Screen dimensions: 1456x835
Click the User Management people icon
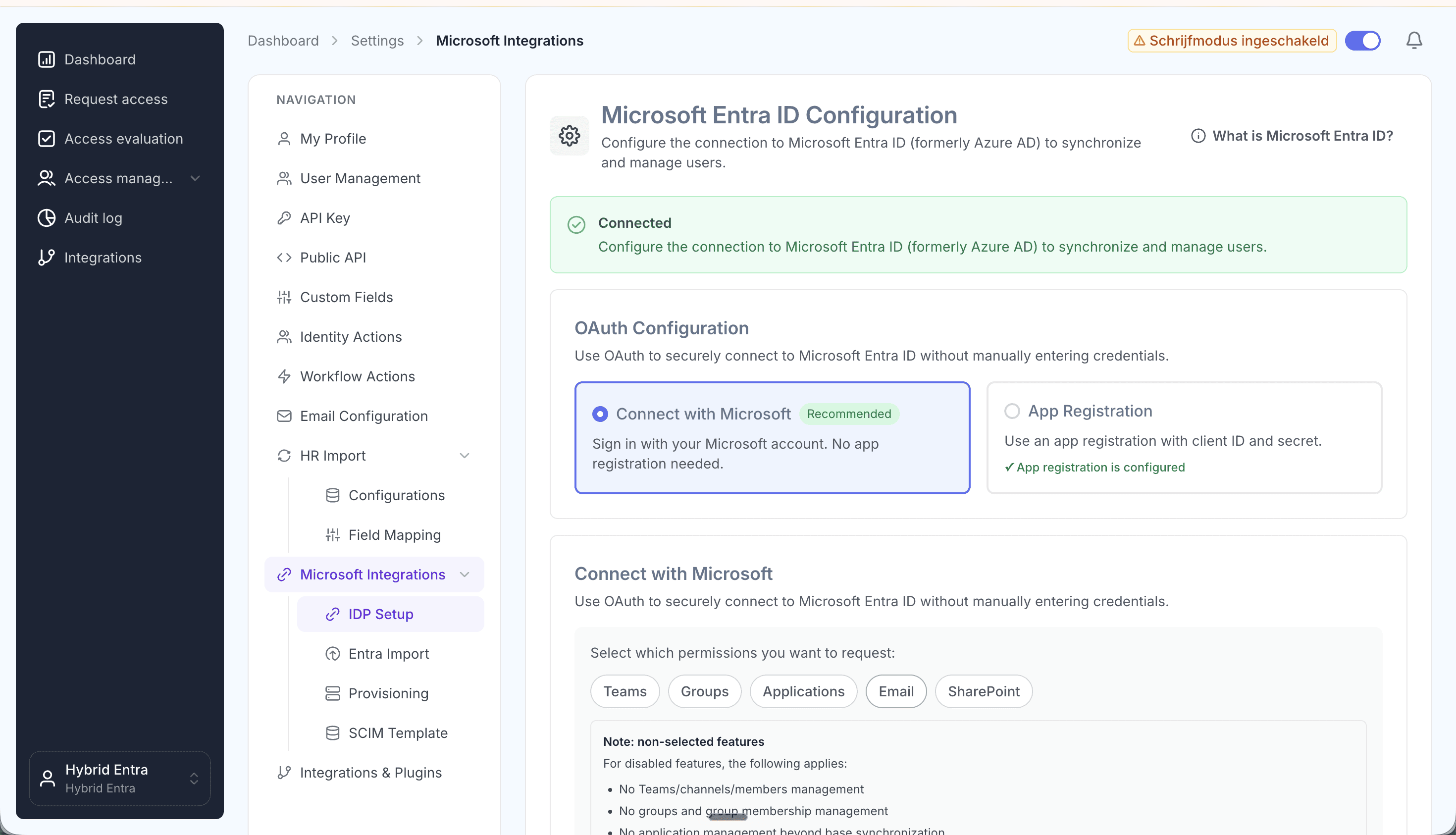coord(284,178)
